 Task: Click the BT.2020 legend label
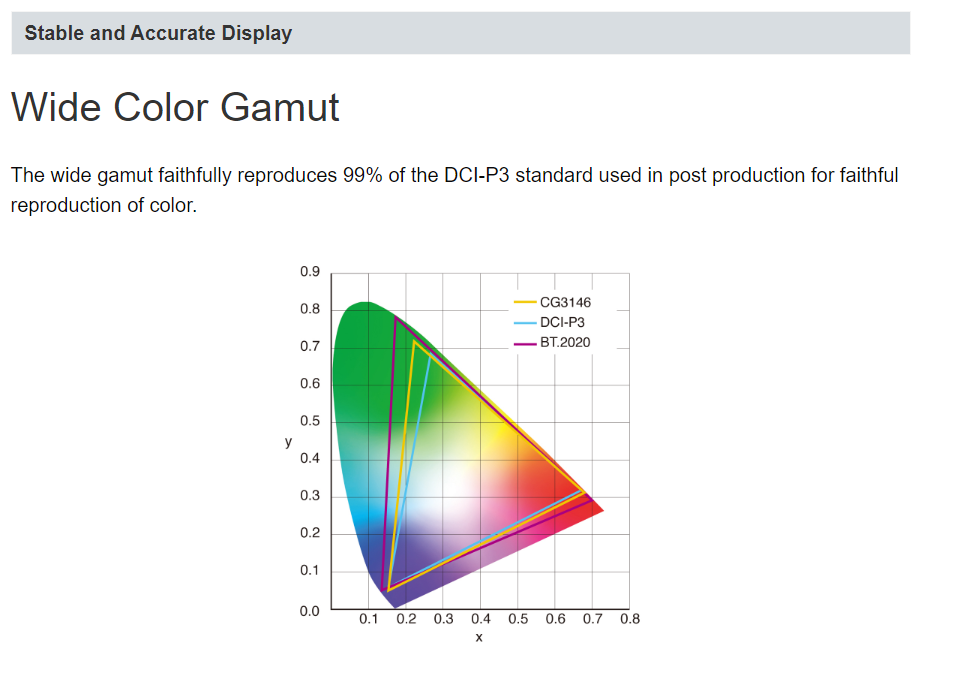(565, 343)
